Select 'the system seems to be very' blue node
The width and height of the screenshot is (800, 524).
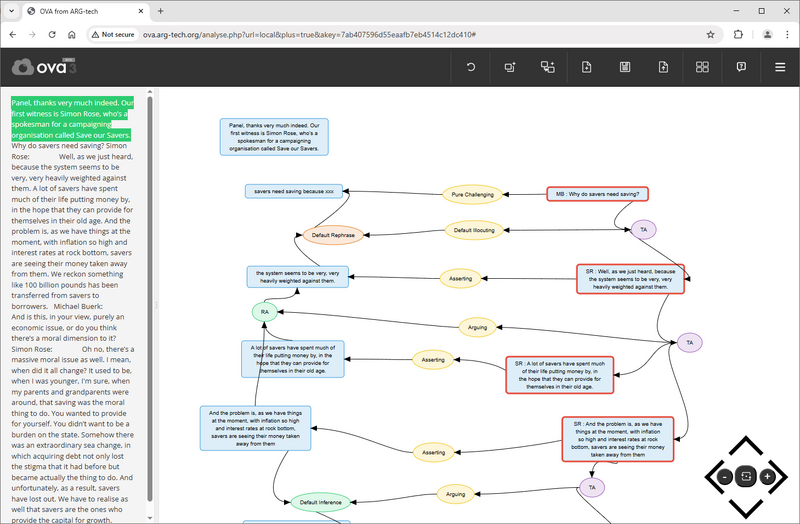click(x=297, y=277)
